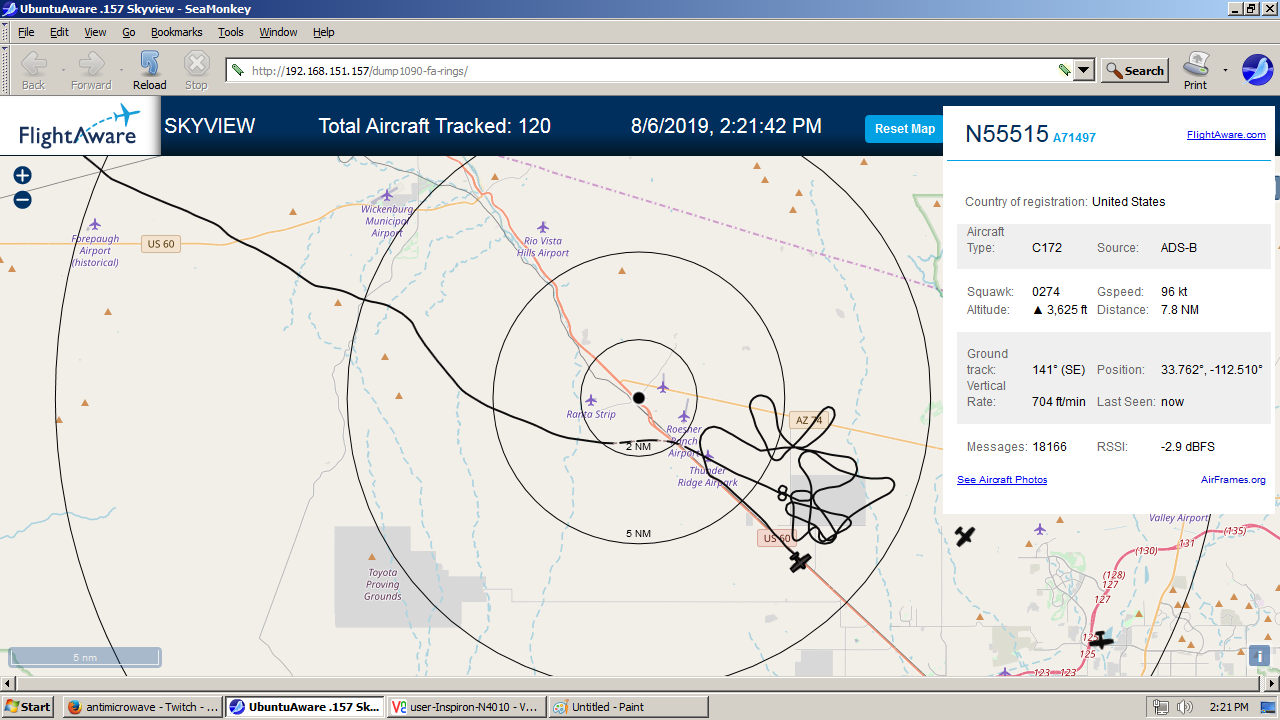Click the volume icon in the system tray

click(x=1185, y=707)
